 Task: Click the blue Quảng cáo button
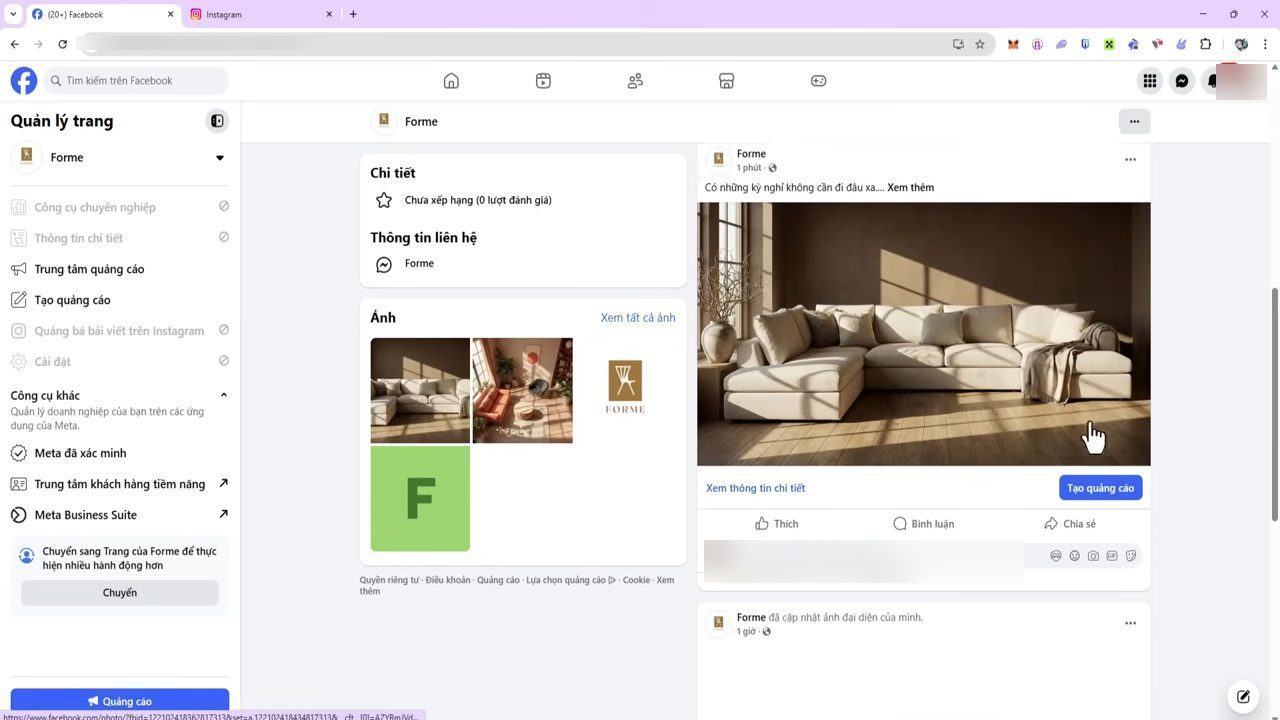[x=120, y=702]
